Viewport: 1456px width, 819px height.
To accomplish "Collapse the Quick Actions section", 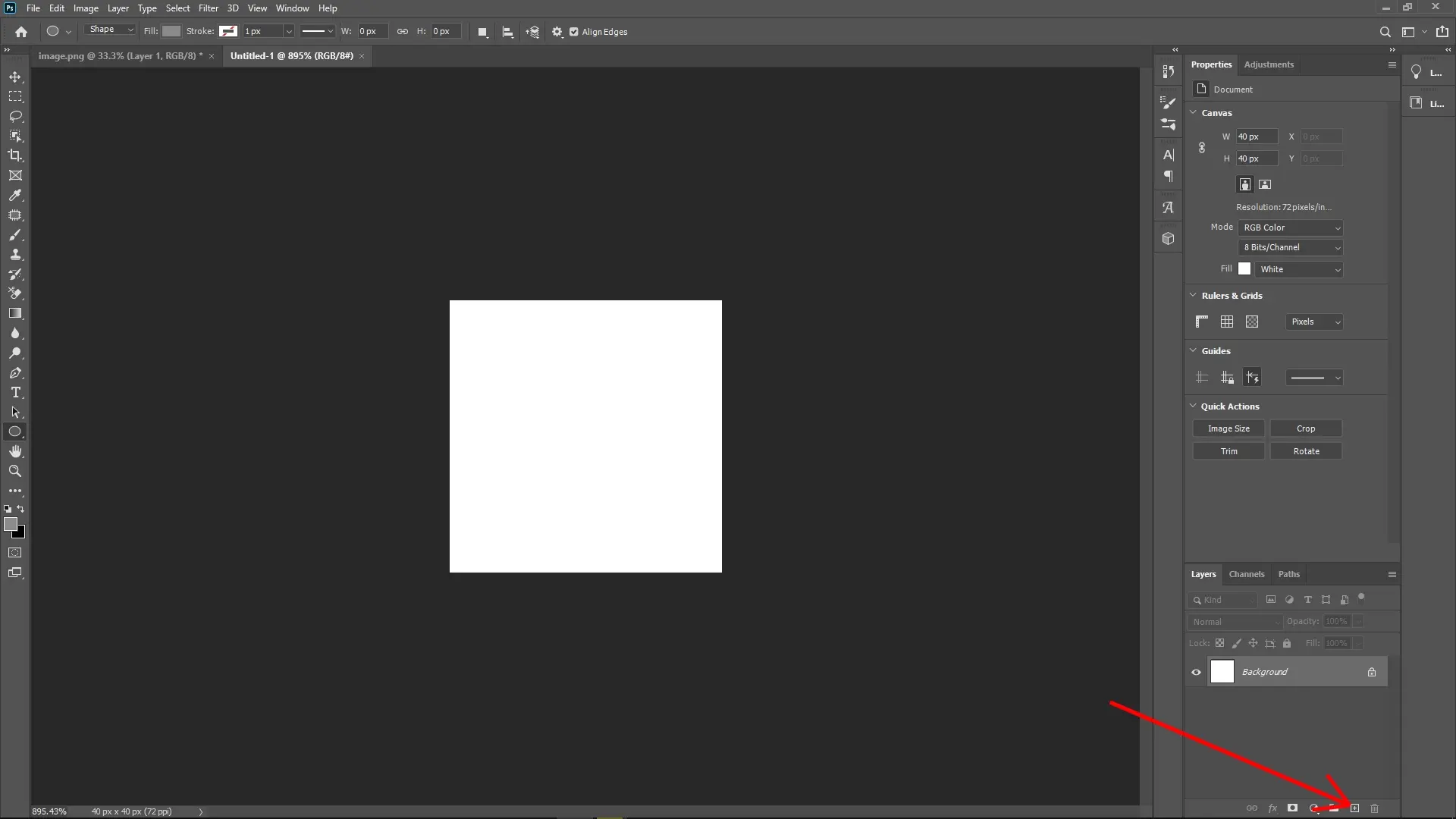I will [1194, 406].
